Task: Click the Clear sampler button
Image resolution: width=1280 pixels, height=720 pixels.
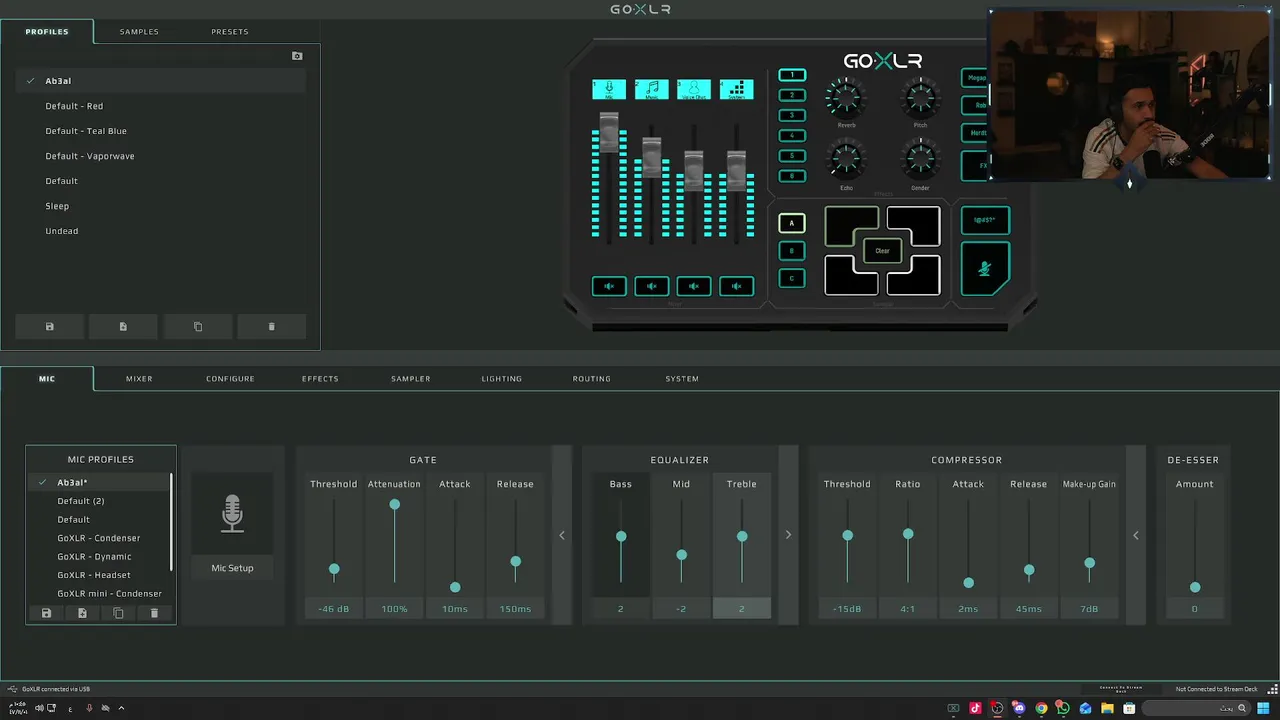Action: (882, 251)
